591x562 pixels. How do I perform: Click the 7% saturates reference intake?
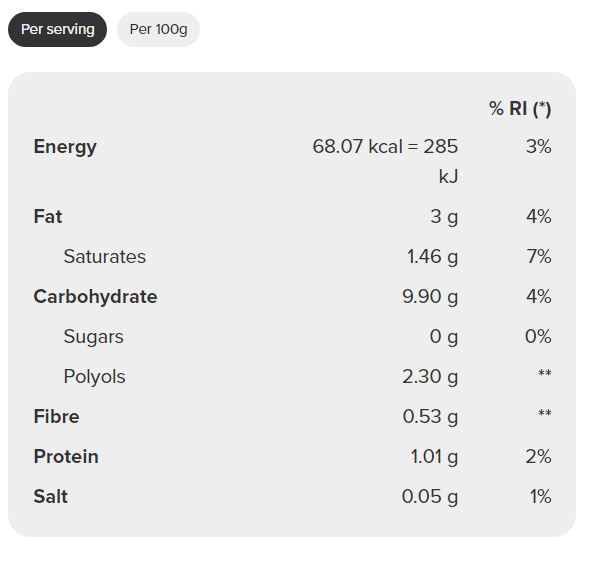[539, 257]
